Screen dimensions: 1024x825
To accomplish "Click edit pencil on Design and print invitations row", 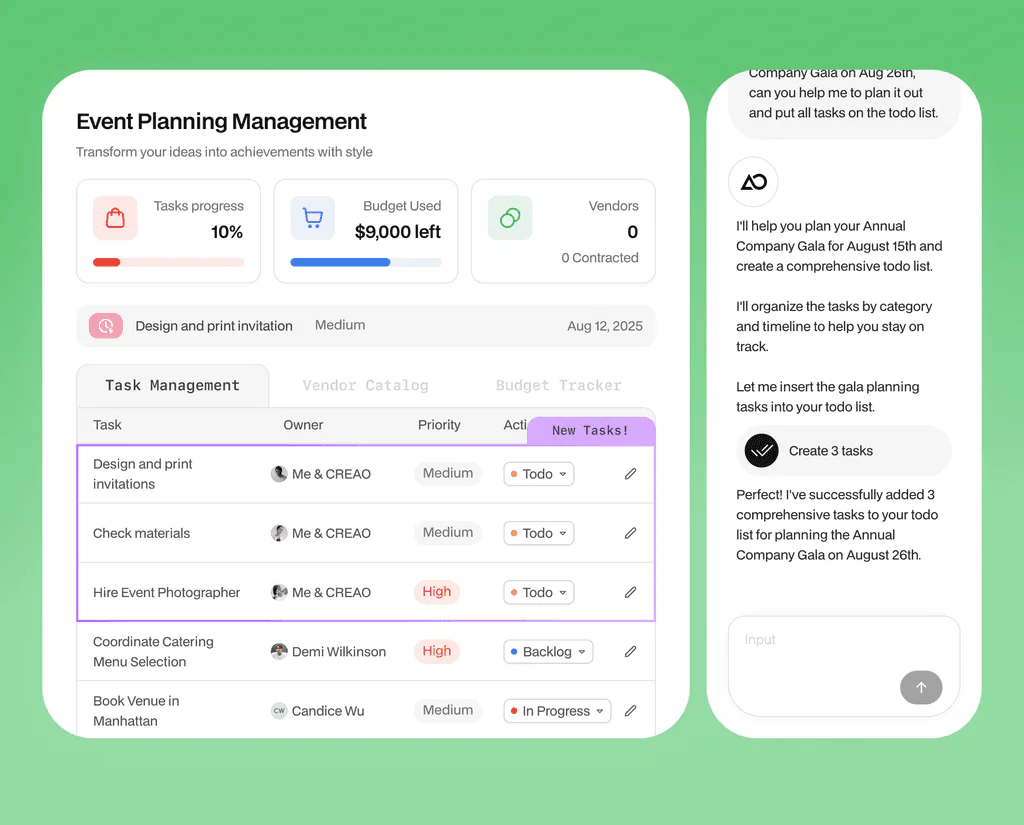I will (x=630, y=474).
